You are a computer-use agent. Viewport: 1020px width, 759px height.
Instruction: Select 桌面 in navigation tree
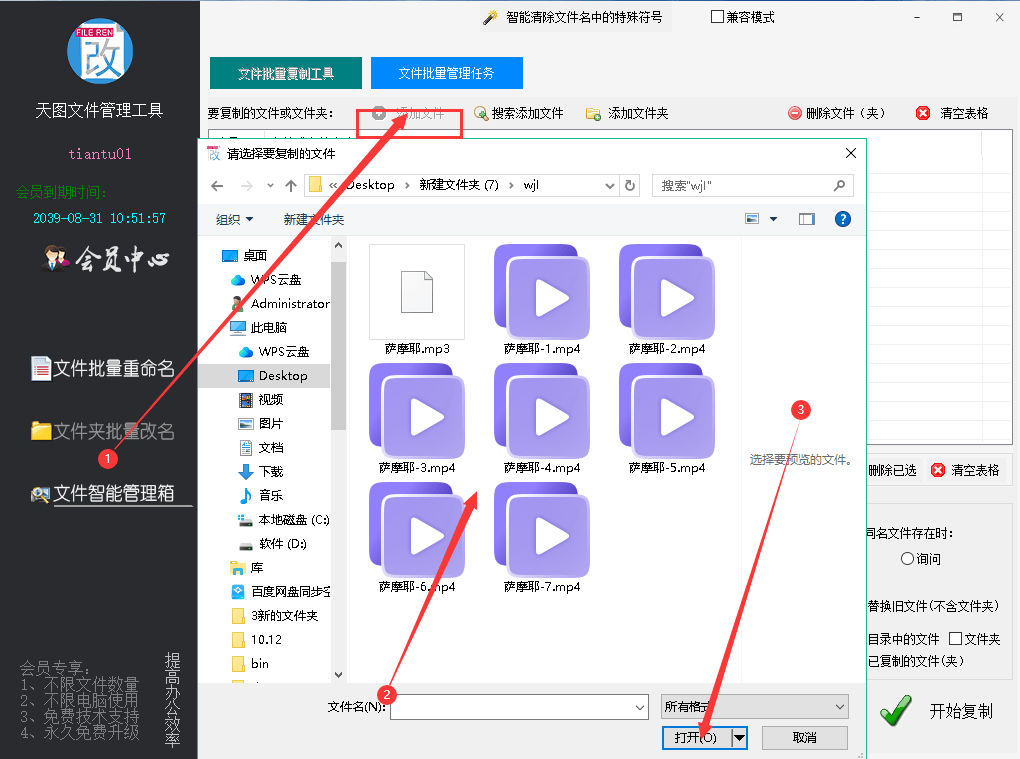click(245, 256)
